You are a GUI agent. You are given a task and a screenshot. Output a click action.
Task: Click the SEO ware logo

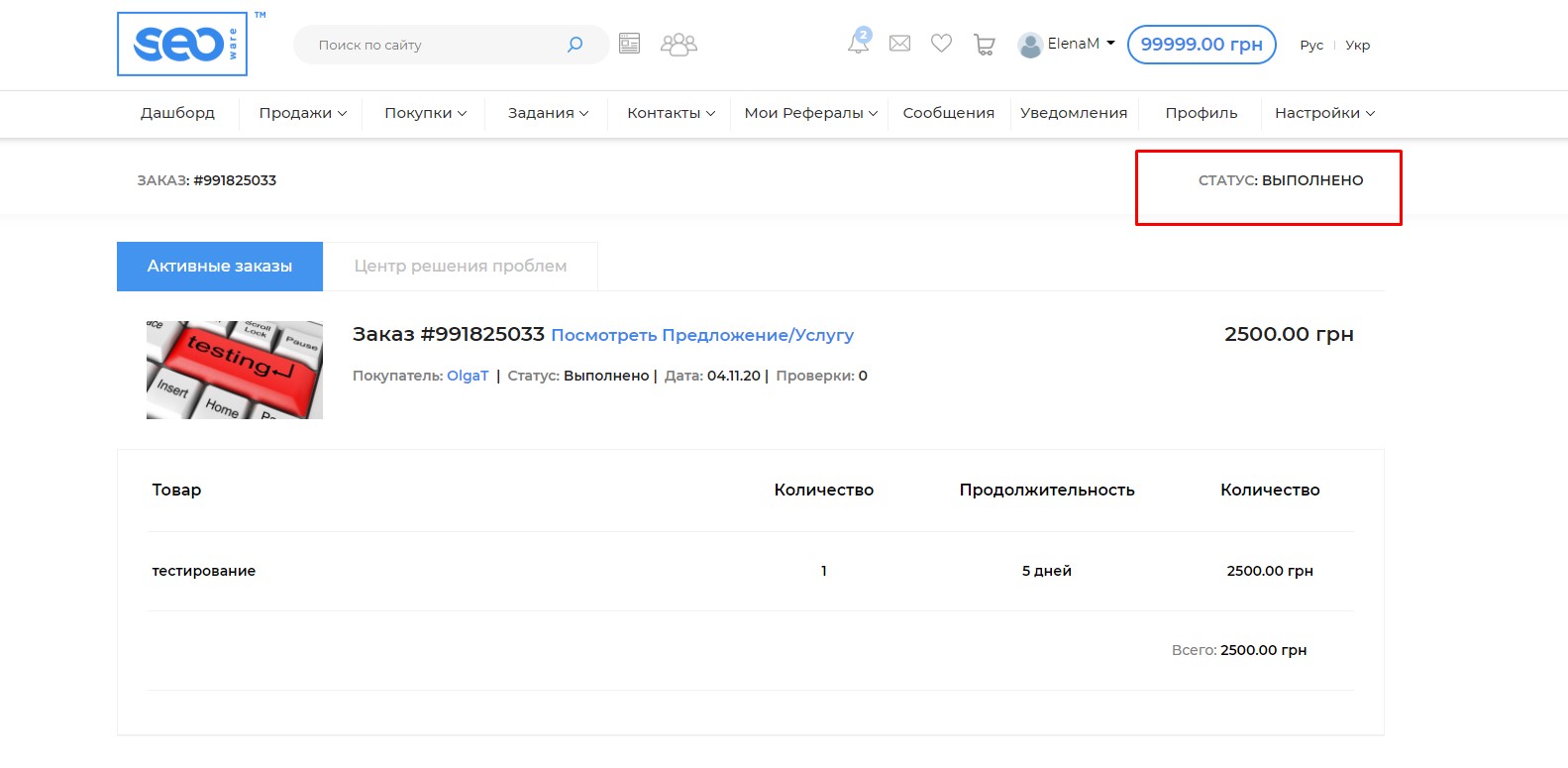pyautogui.click(x=182, y=45)
